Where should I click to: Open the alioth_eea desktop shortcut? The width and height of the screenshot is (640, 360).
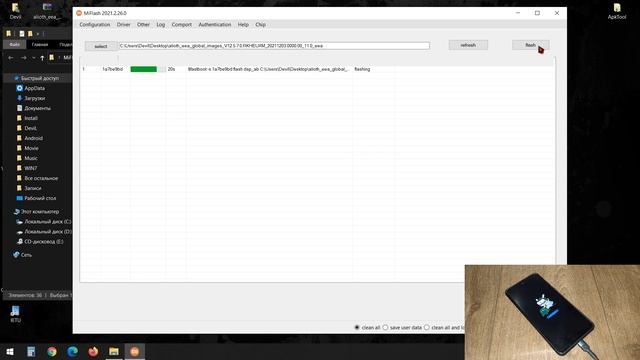coord(47,11)
